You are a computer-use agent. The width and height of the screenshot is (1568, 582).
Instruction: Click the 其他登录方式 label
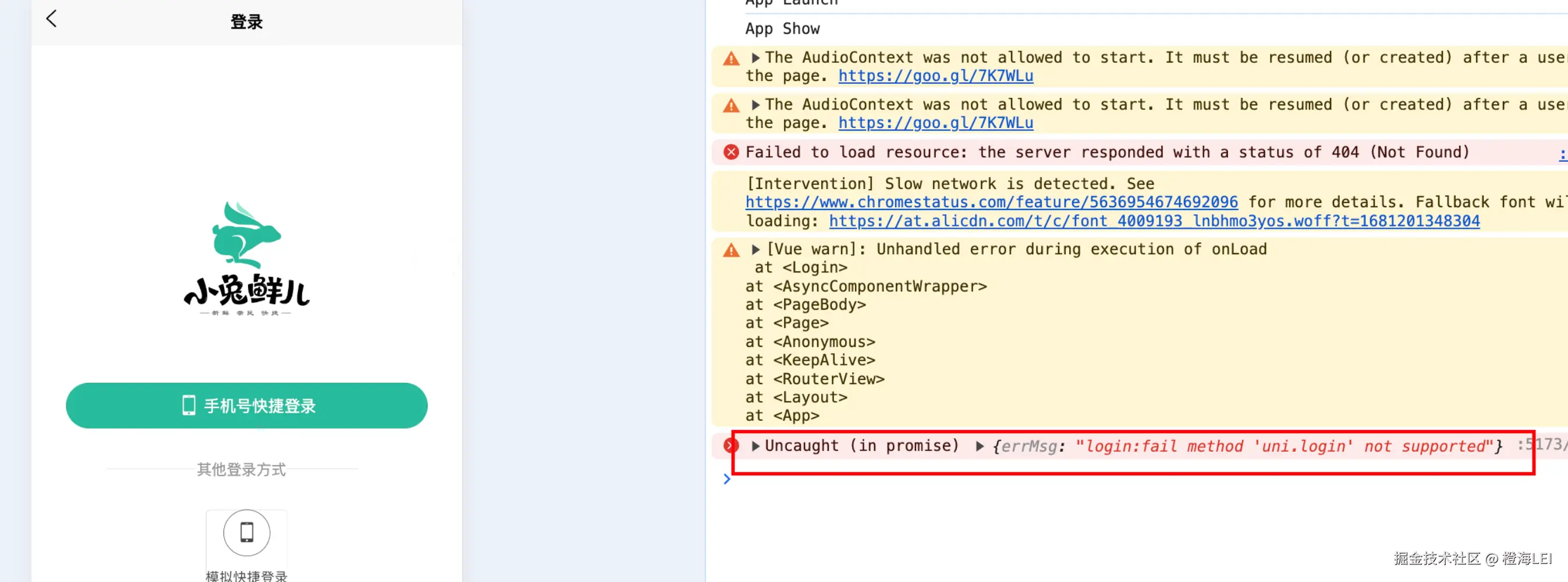[242, 469]
